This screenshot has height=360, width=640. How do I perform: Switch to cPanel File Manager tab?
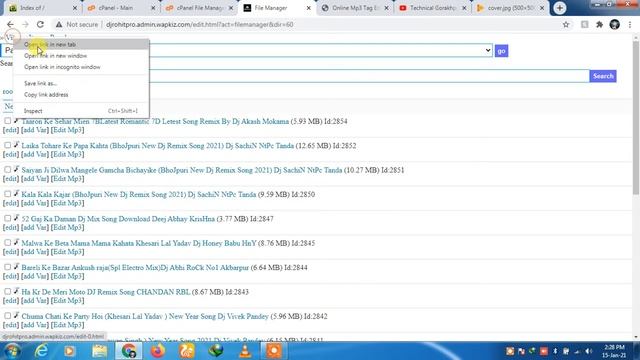198,8
